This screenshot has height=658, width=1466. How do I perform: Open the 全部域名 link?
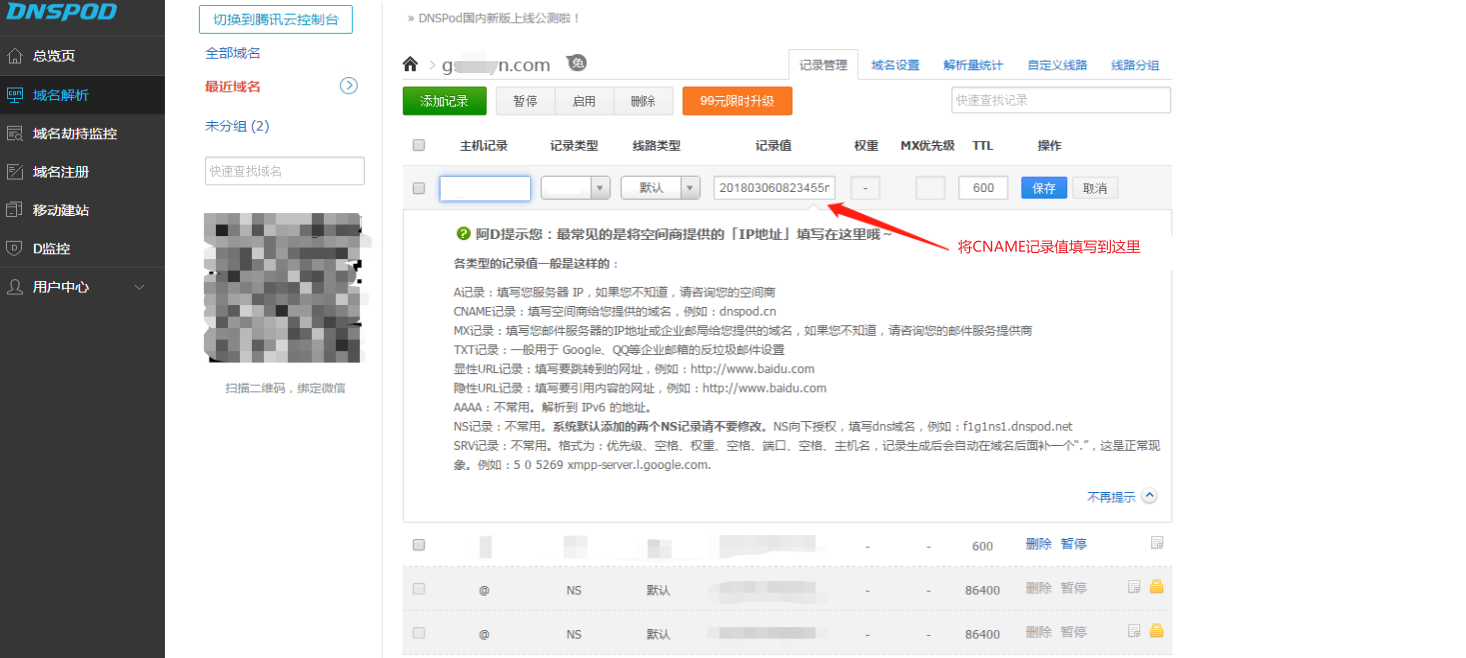233,53
